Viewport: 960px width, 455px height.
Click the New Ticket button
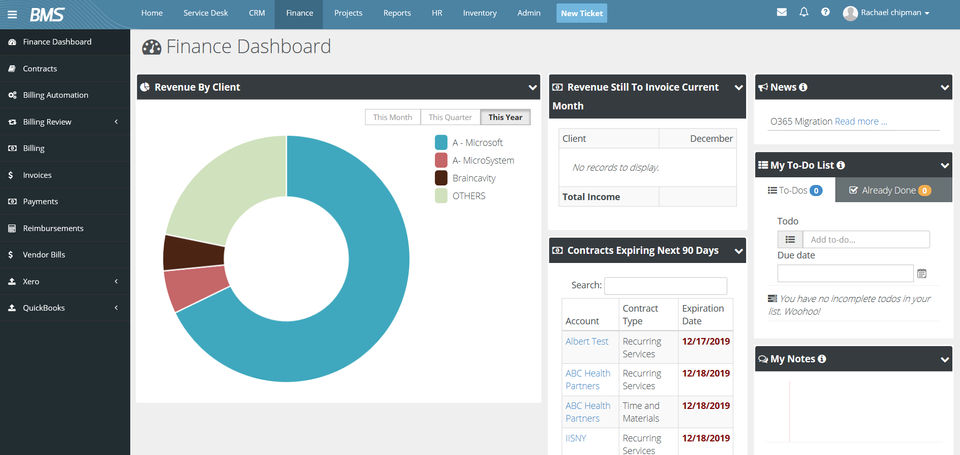[x=582, y=13]
